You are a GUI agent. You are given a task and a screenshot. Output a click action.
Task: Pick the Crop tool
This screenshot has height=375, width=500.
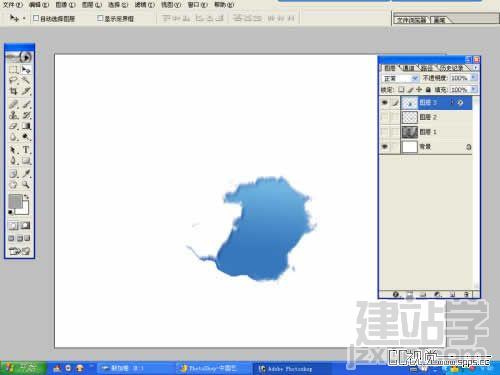13,91
